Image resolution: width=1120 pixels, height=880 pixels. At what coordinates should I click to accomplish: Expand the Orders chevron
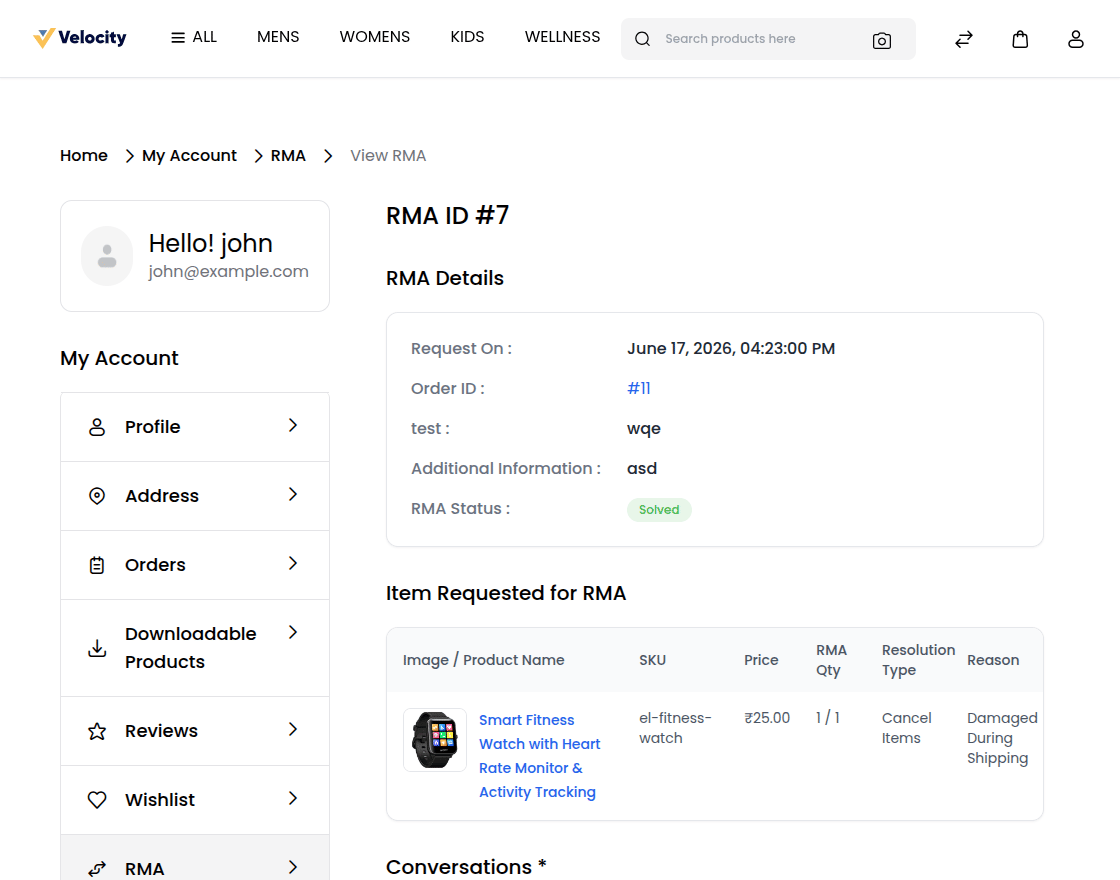click(x=293, y=564)
